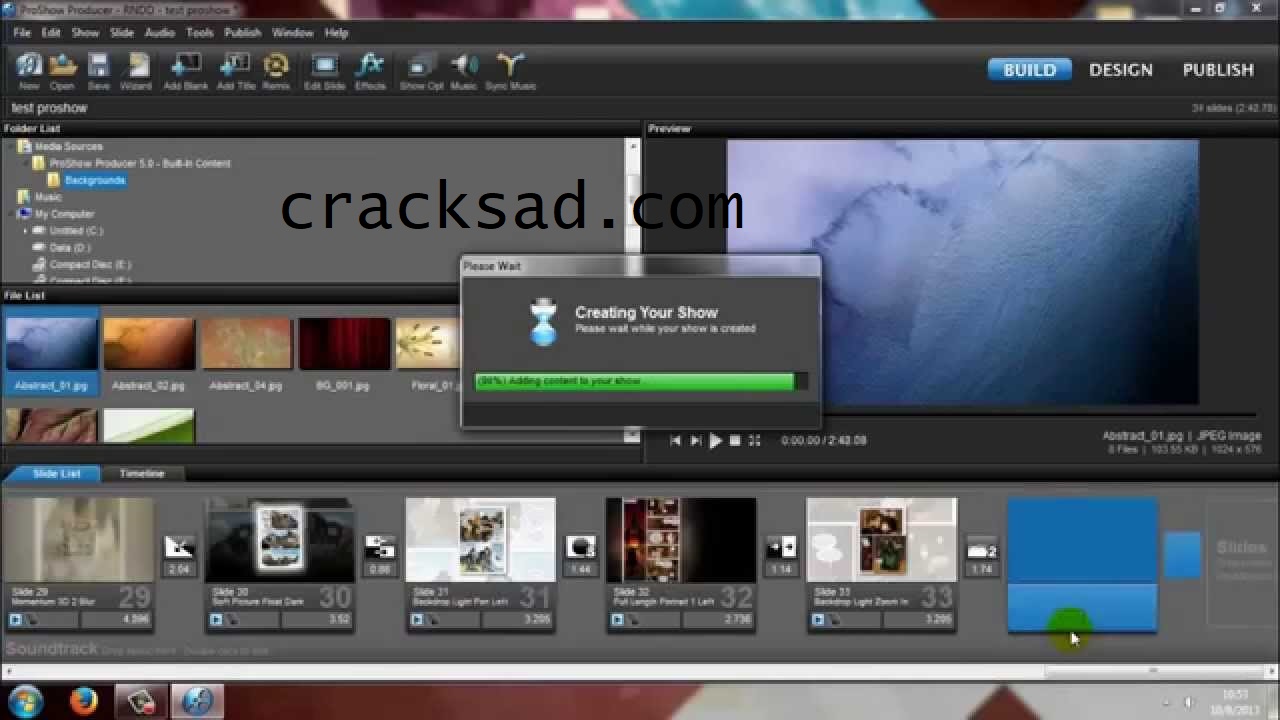Switch to the BUILD workspace

click(x=1030, y=70)
